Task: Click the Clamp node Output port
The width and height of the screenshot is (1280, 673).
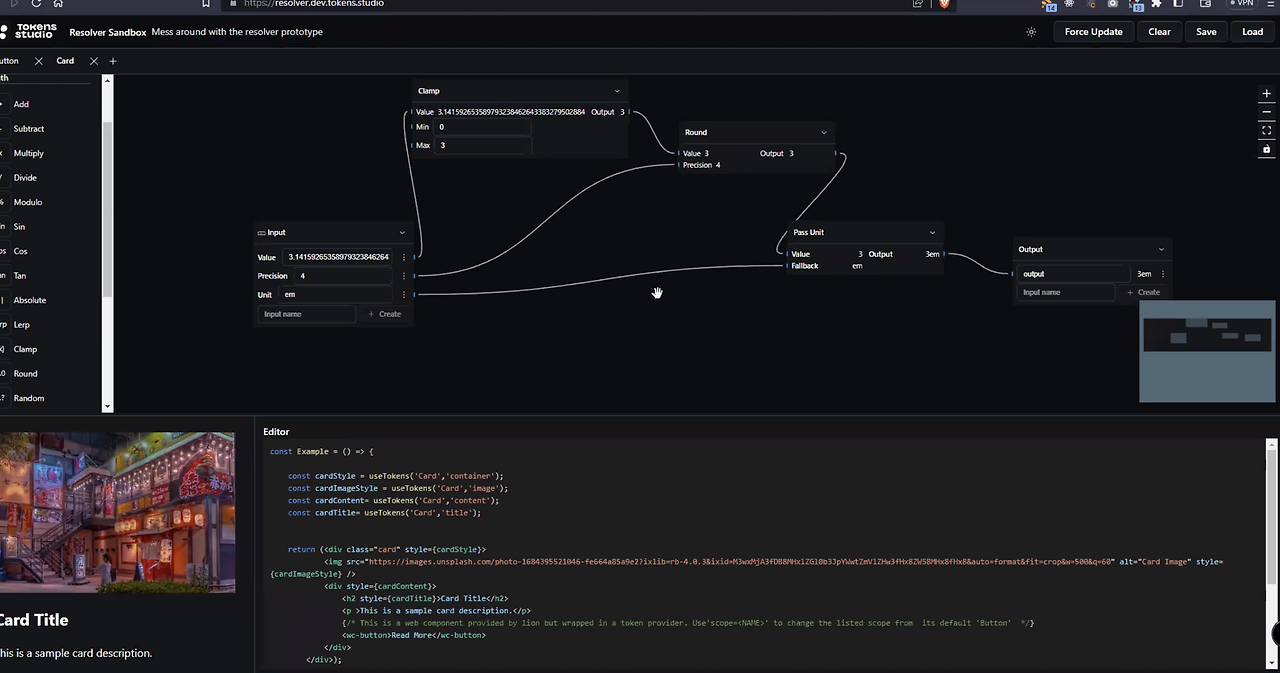Action: click(x=631, y=112)
